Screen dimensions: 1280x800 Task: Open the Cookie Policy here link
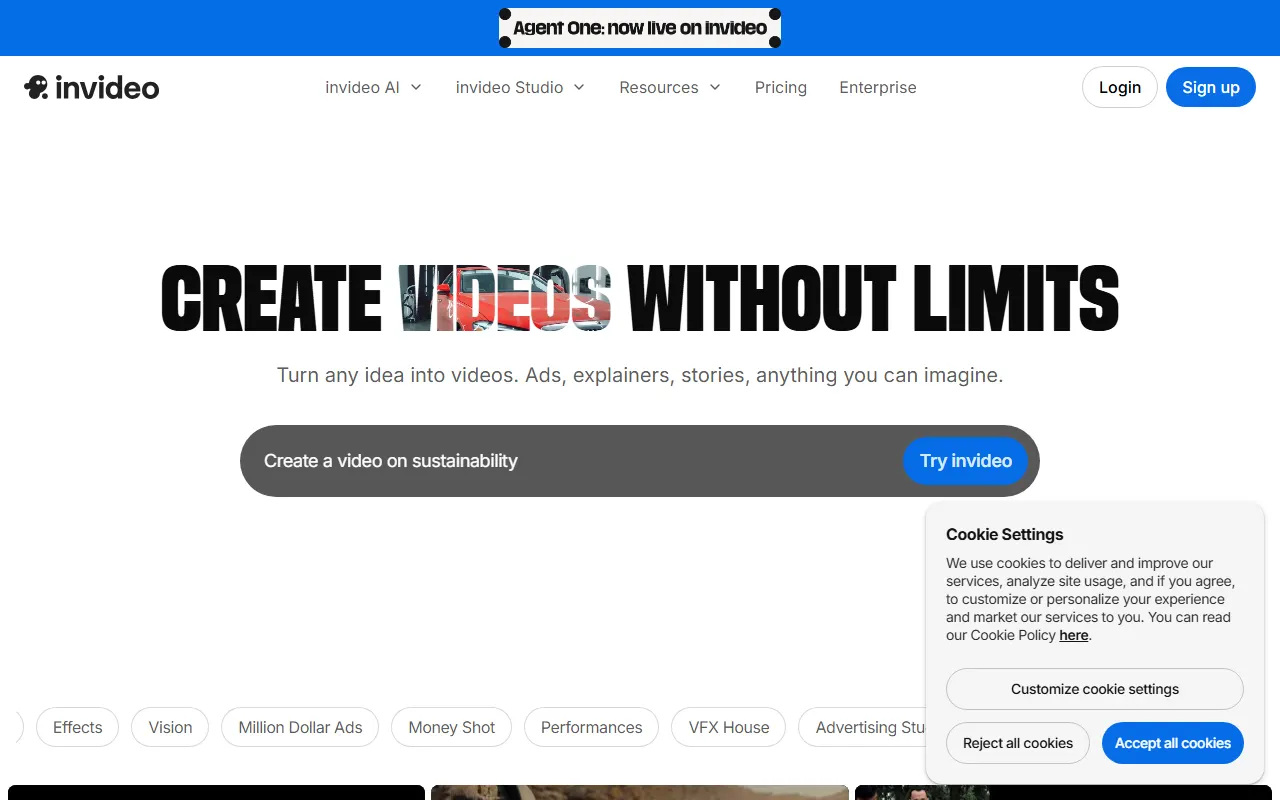click(x=1074, y=635)
